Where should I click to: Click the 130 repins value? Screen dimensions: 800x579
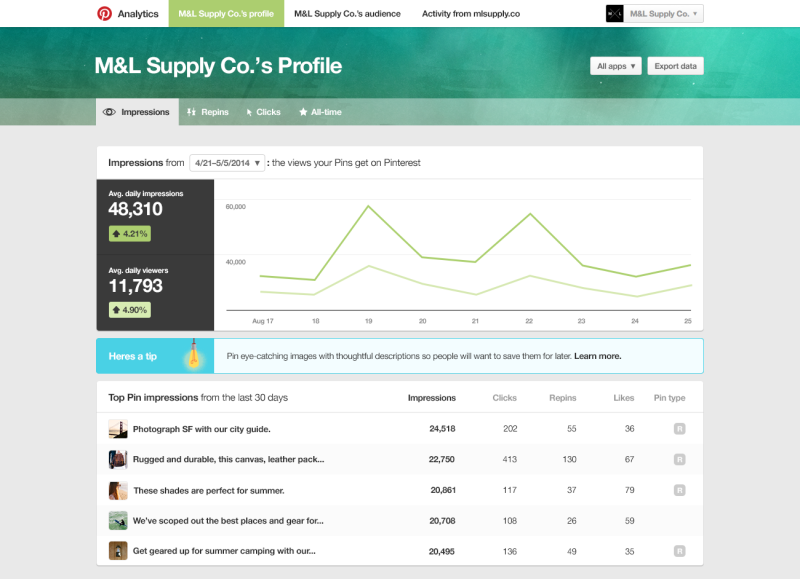(x=569, y=459)
